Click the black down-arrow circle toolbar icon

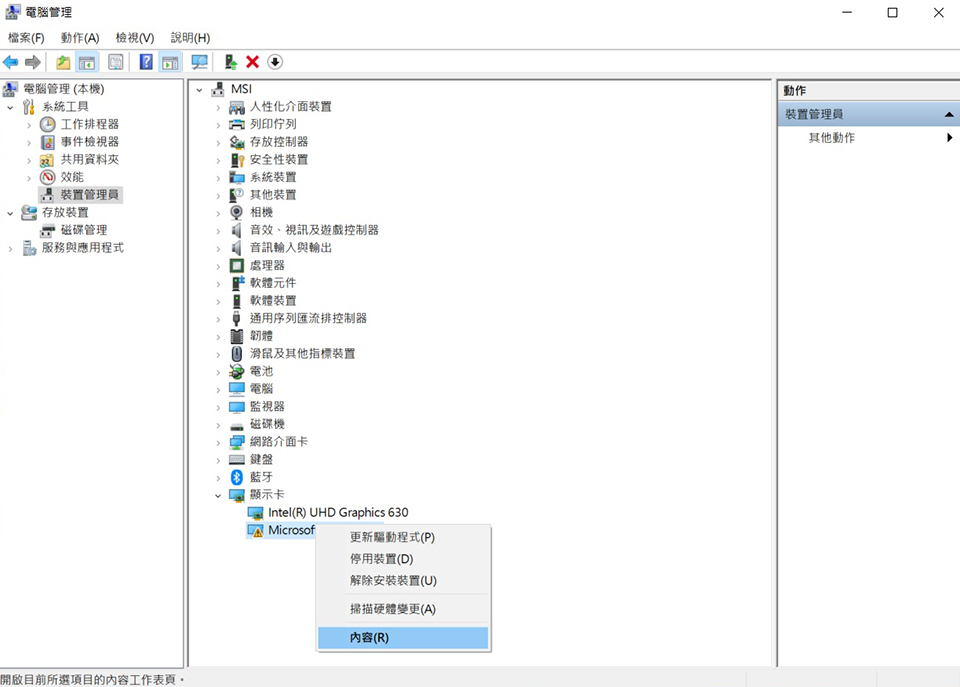click(x=275, y=62)
